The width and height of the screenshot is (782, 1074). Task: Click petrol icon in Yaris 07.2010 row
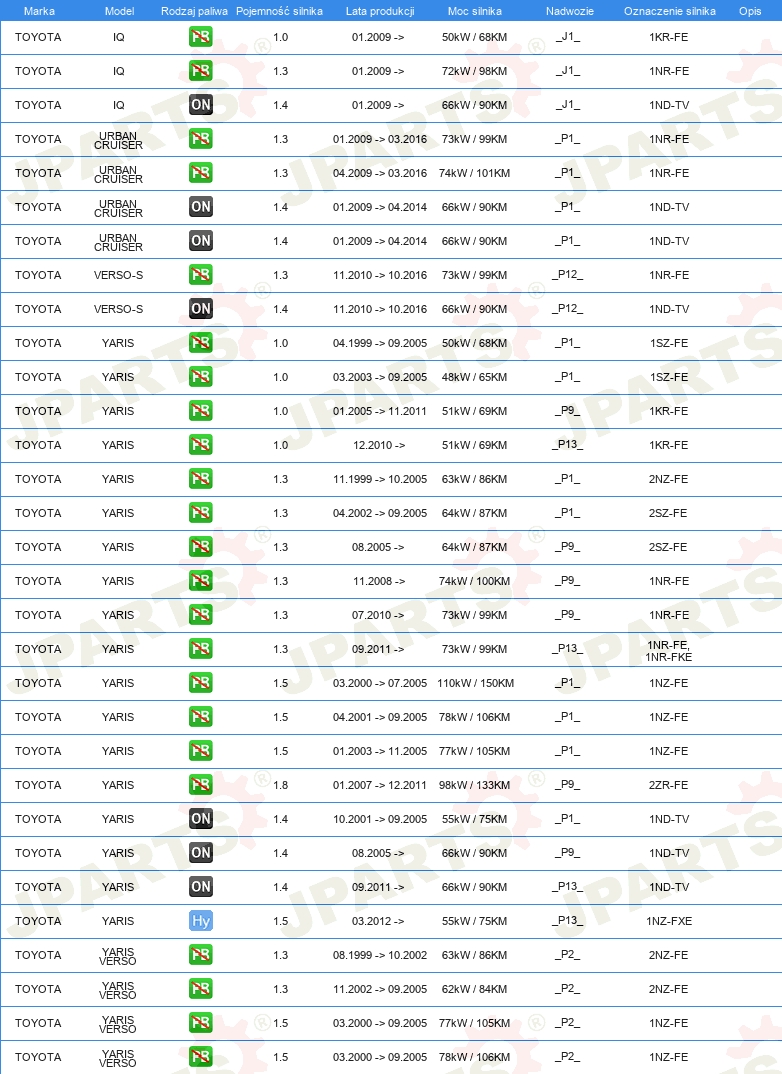pos(201,615)
